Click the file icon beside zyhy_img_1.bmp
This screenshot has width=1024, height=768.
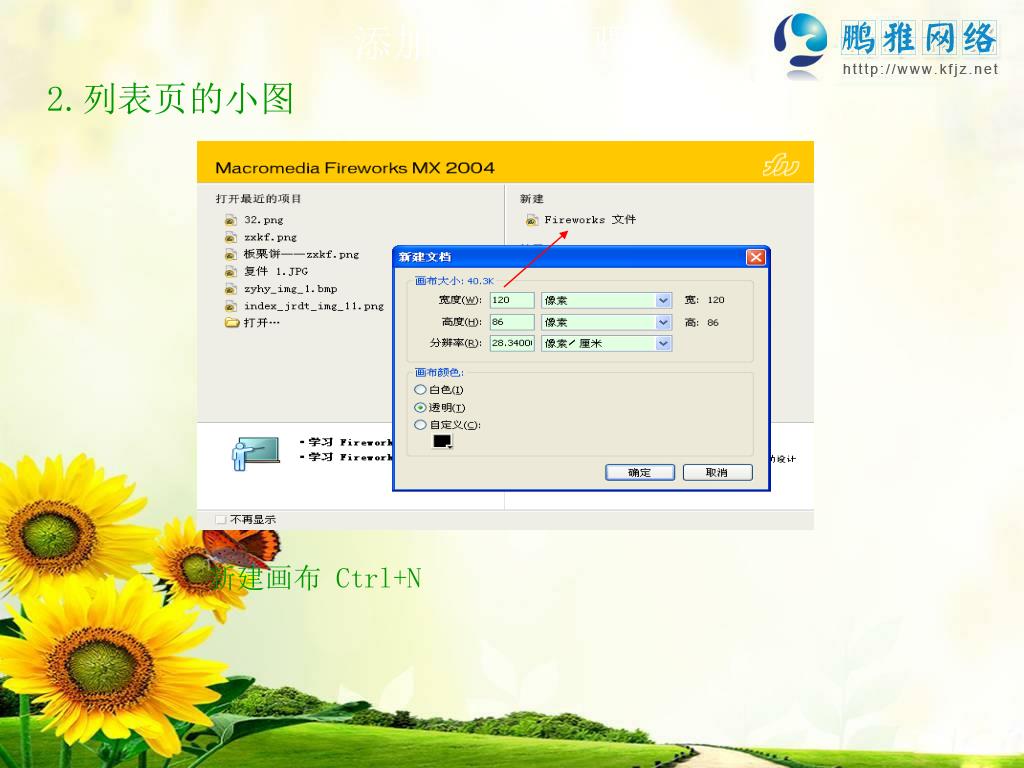231,289
